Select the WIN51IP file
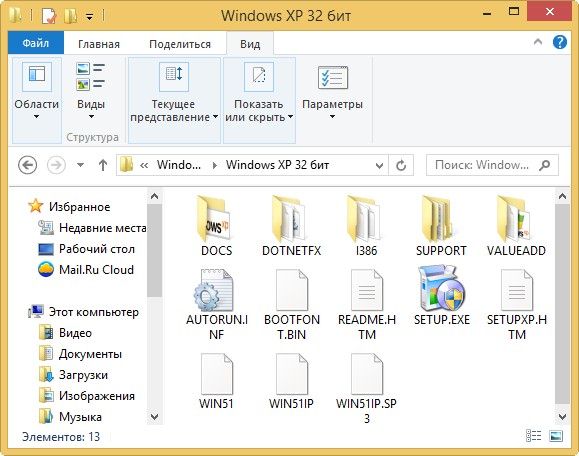The height and width of the screenshot is (456, 579). click(x=292, y=381)
